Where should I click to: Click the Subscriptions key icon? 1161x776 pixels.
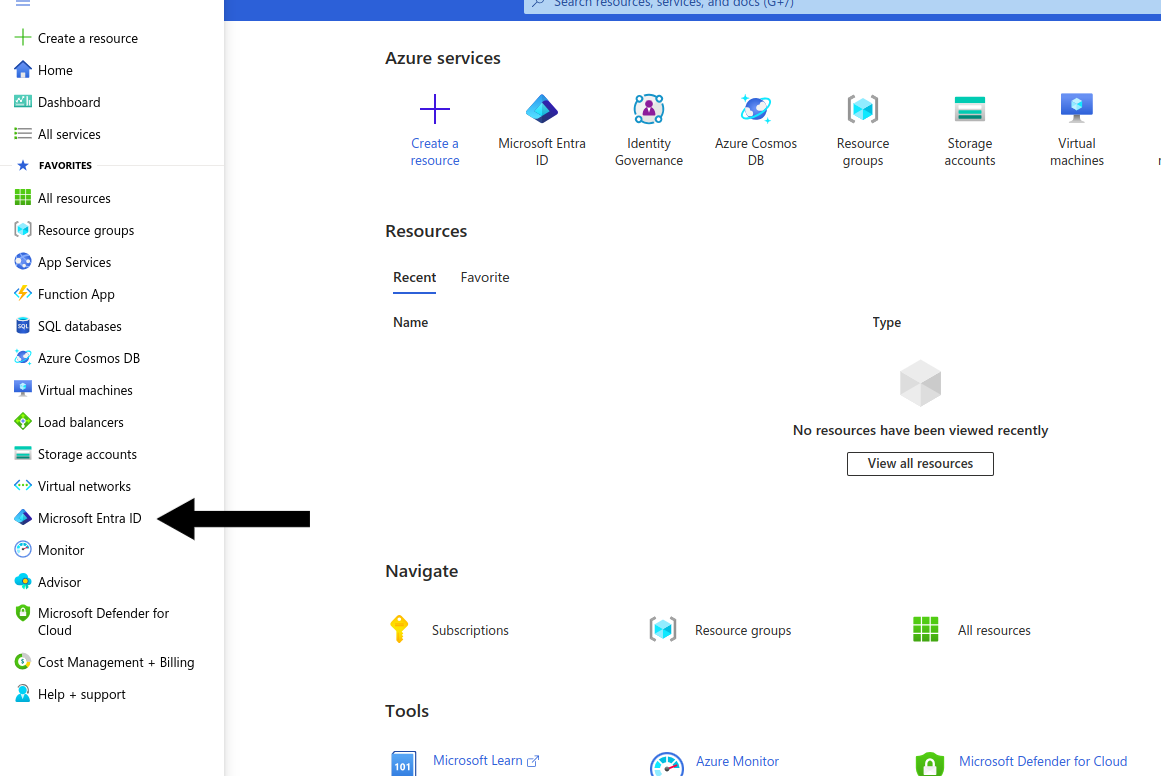399,630
